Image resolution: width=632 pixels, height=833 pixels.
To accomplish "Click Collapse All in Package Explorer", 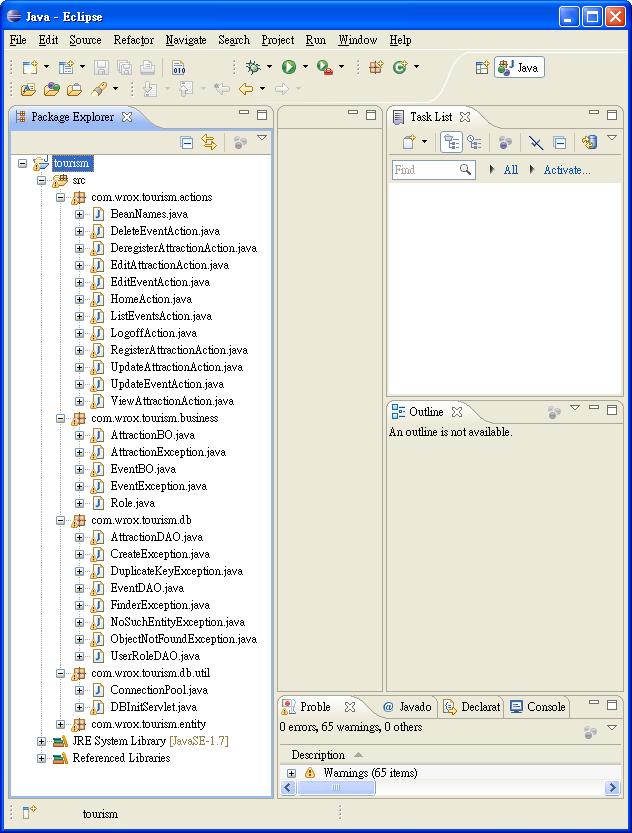I will 187,143.
